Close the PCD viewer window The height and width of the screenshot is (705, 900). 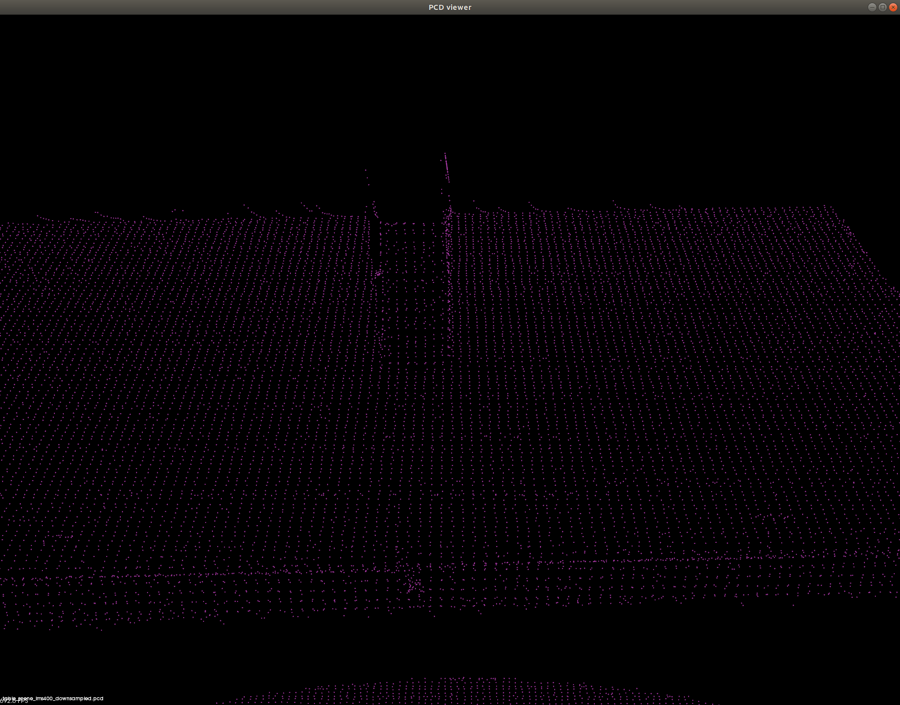click(x=893, y=7)
